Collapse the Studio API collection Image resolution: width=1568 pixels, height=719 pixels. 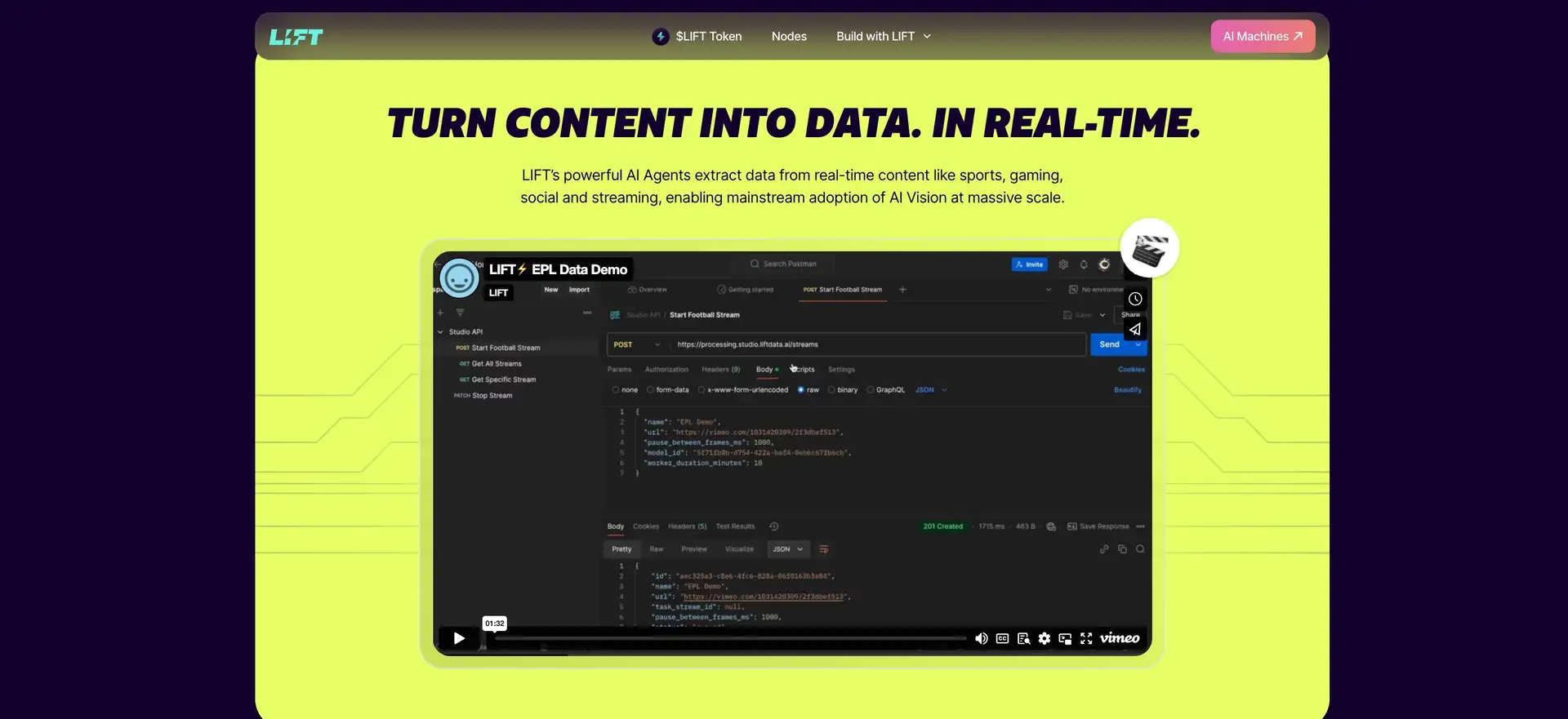point(440,332)
